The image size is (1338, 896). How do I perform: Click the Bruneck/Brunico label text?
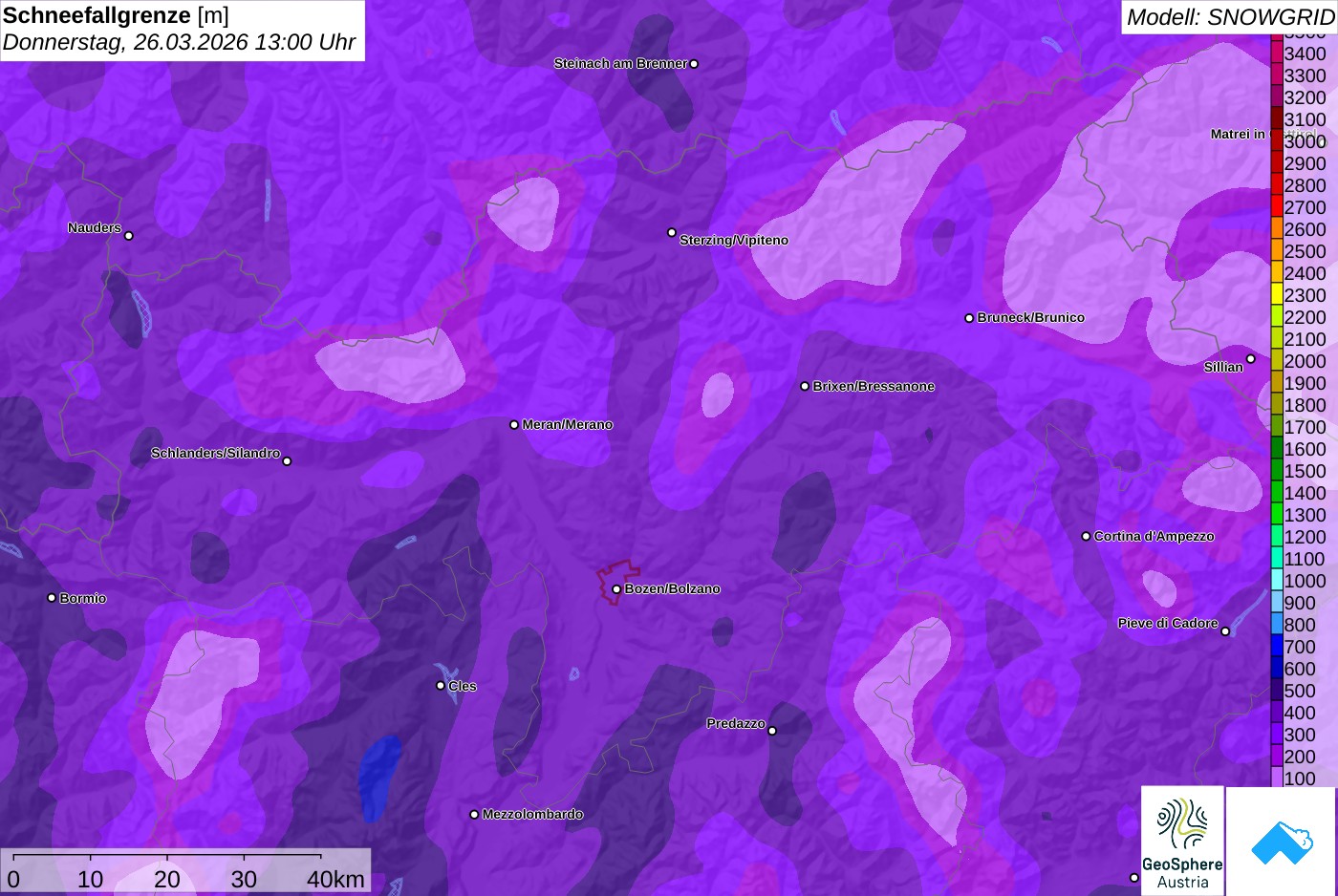(x=1031, y=317)
